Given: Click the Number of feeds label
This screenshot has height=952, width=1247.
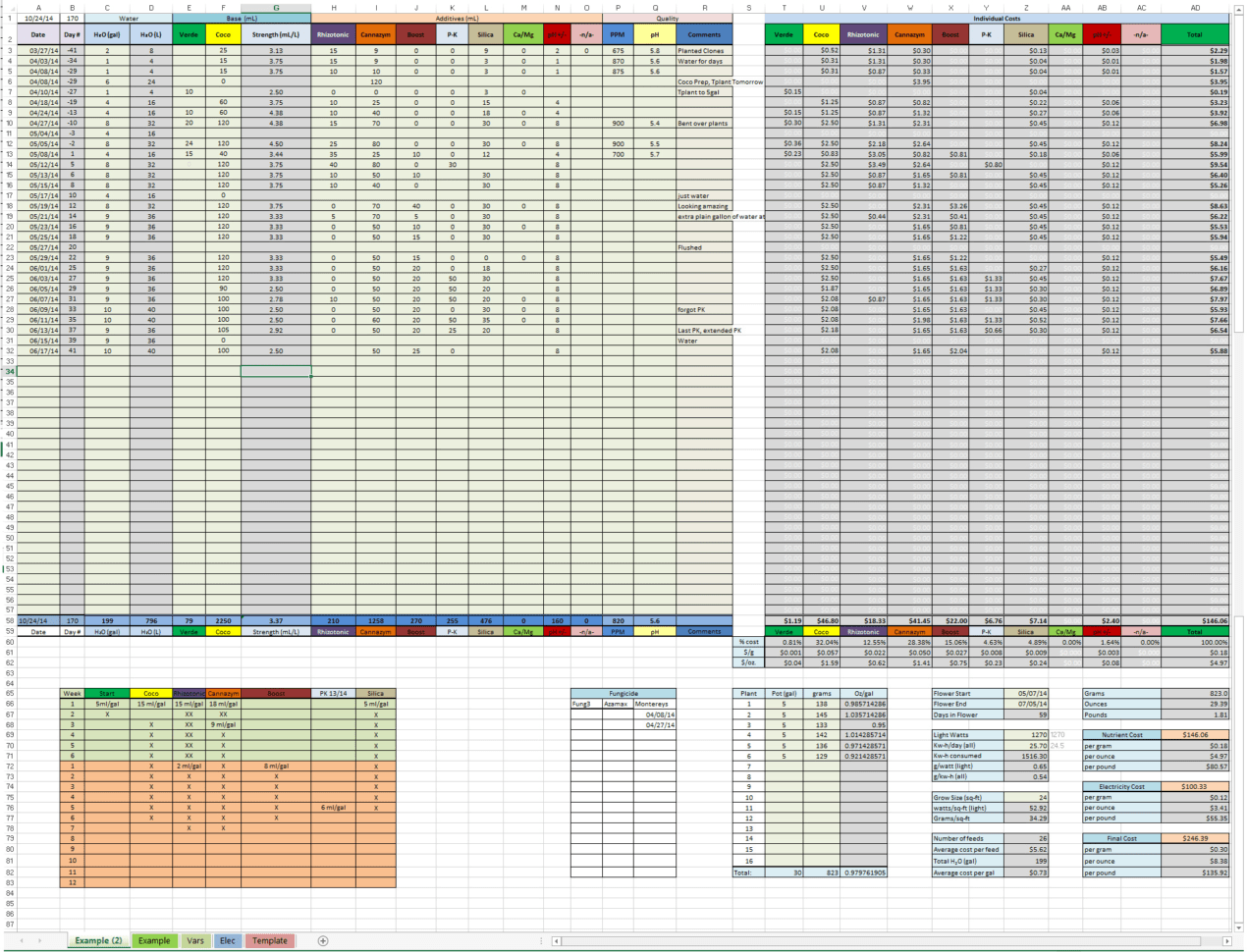Looking at the screenshot, I should 967,838.
